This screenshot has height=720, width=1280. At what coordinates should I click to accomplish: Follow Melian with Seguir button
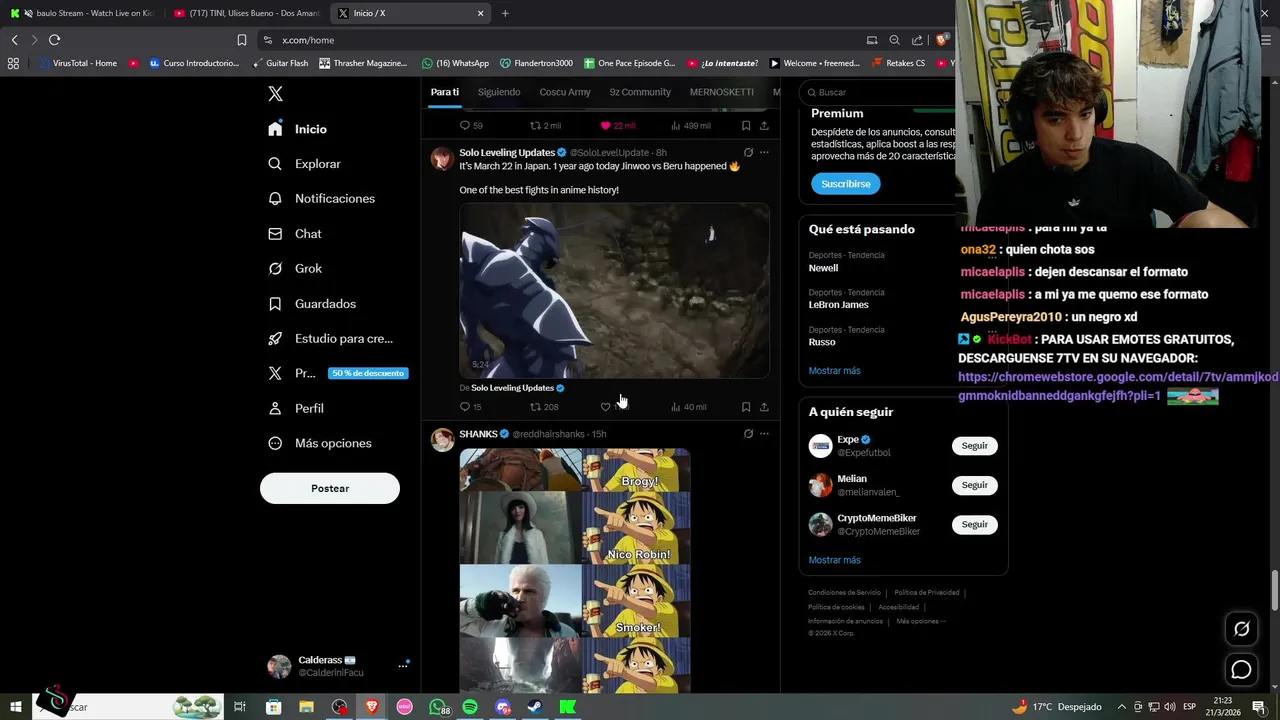coord(975,485)
